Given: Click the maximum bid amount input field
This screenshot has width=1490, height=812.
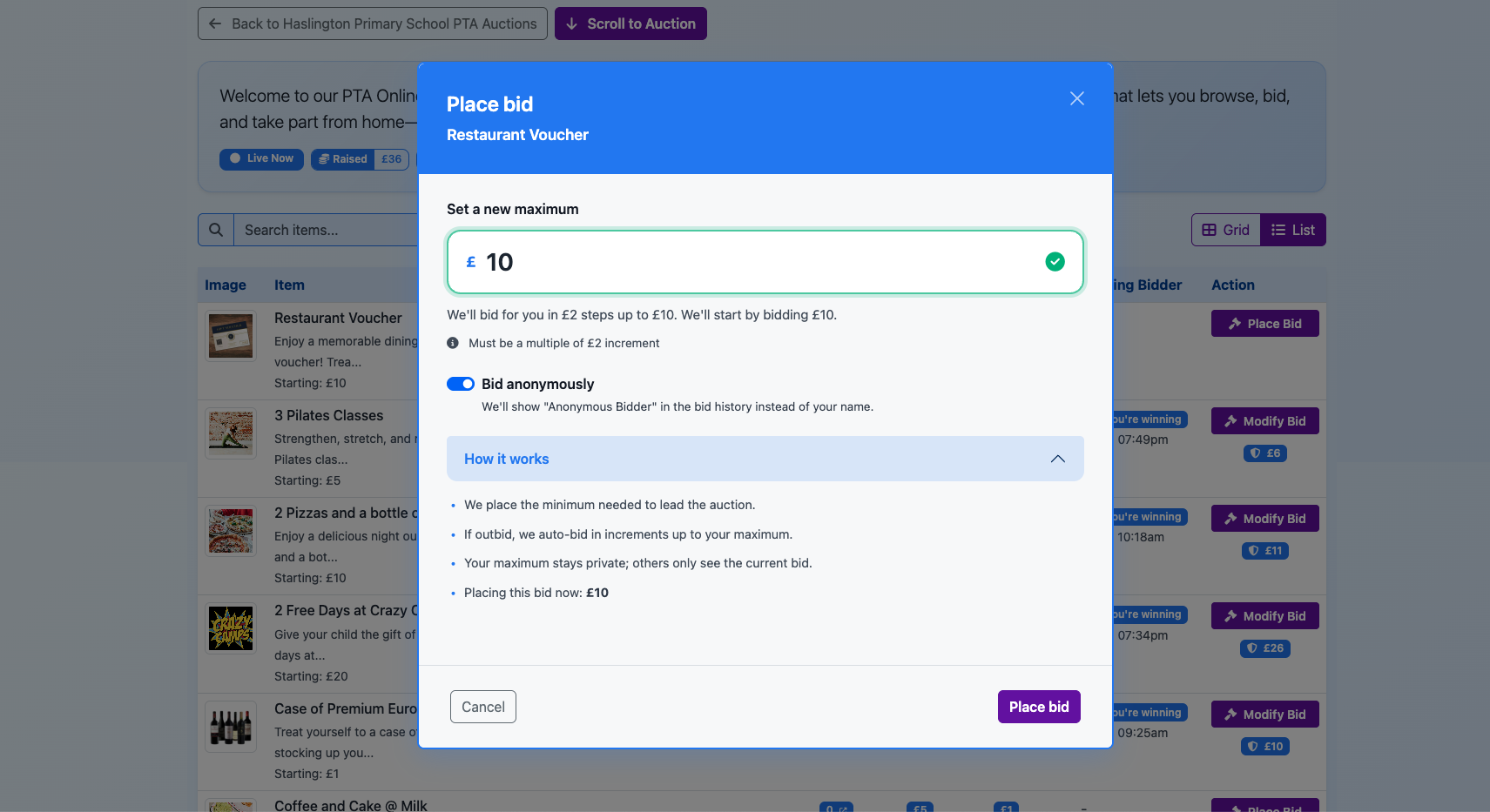Looking at the screenshot, I should (765, 261).
